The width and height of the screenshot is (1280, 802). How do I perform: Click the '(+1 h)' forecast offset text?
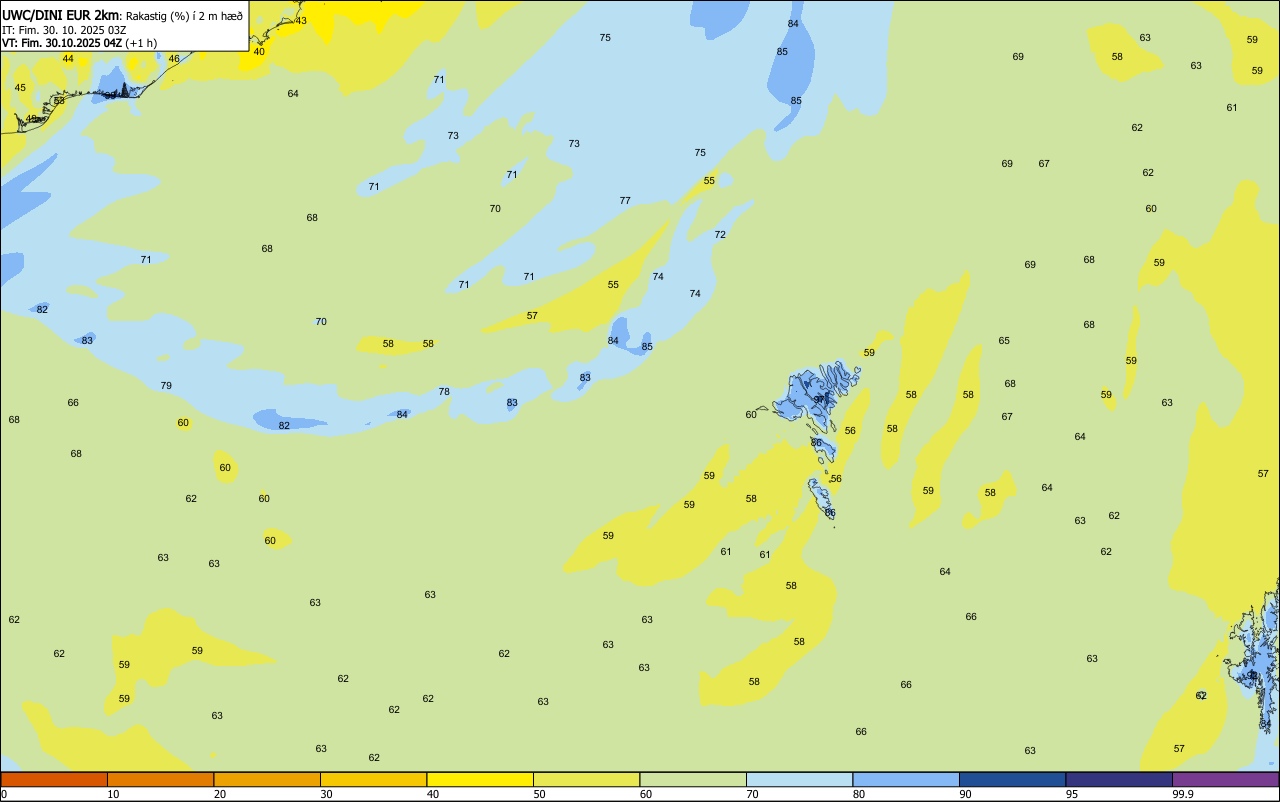141,43
